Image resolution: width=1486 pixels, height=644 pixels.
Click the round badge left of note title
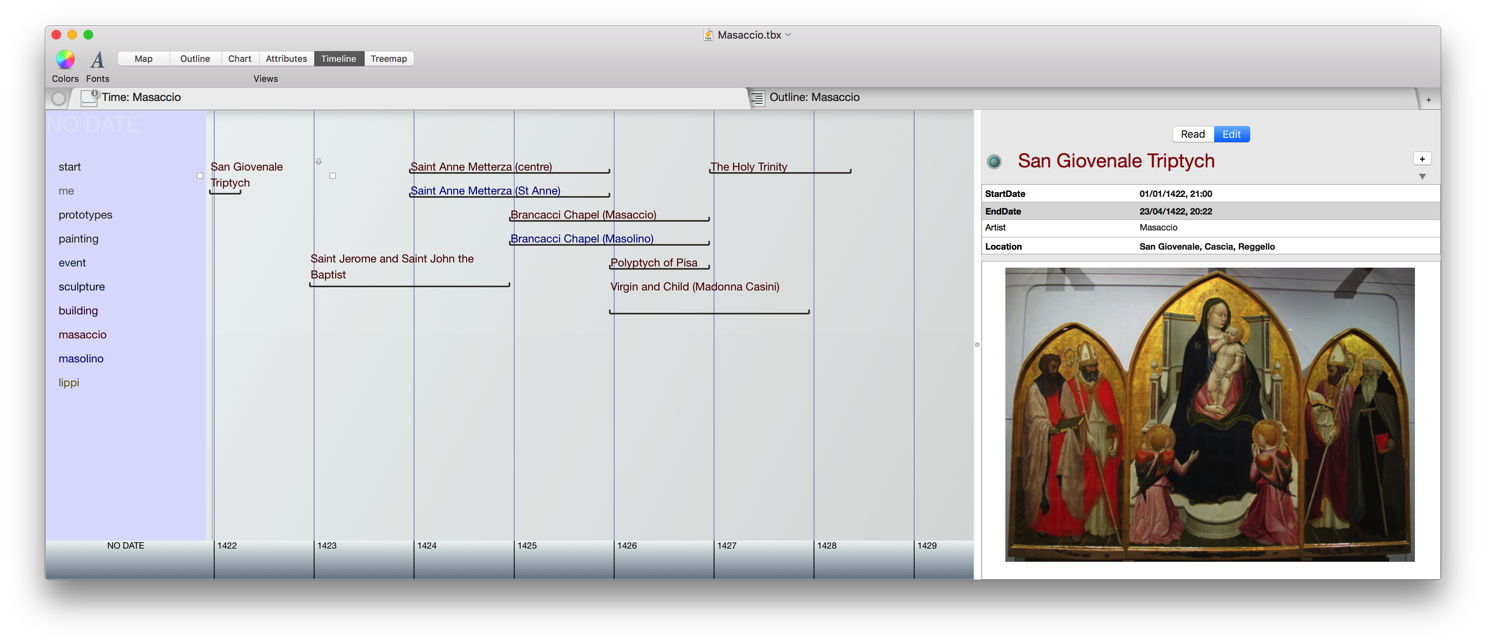pyautogui.click(x=994, y=162)
